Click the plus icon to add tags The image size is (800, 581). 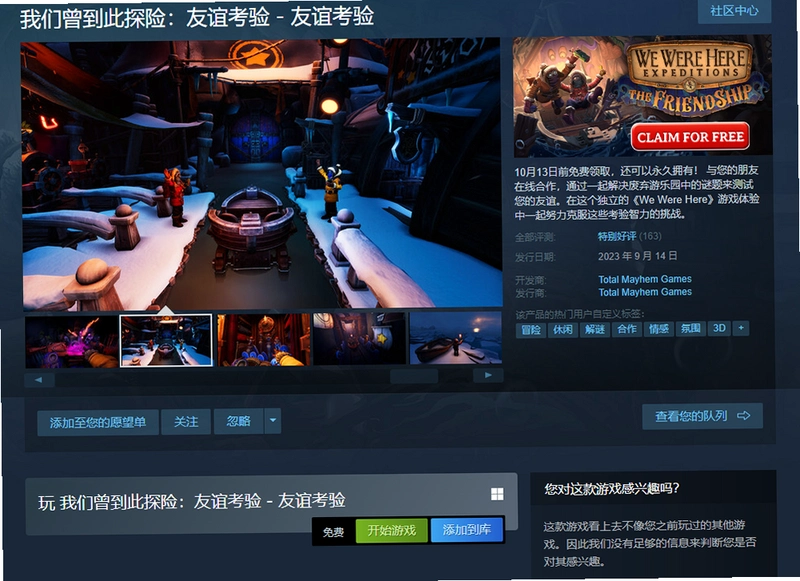[x=741, y=328]
